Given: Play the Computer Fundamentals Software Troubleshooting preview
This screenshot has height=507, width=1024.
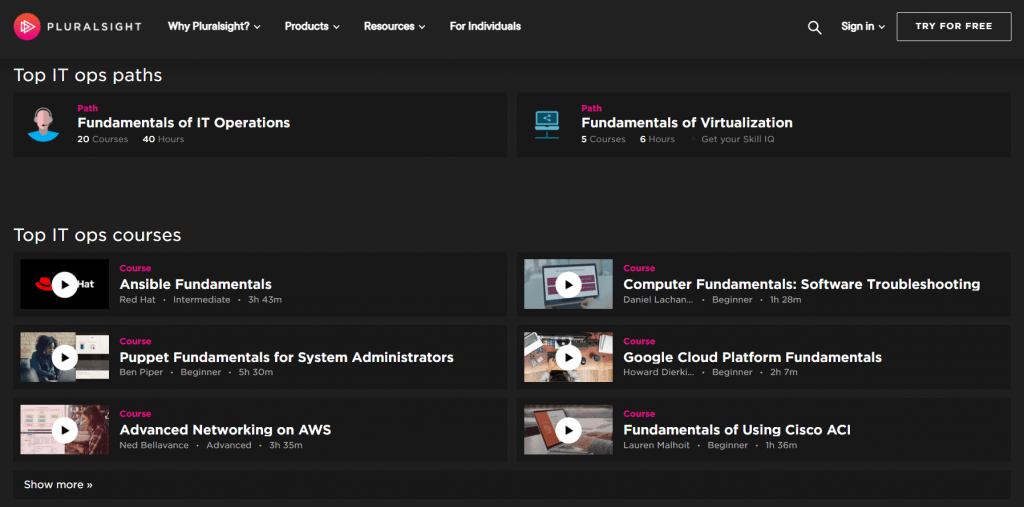Looking at the screenshot, I should (568, 285).
